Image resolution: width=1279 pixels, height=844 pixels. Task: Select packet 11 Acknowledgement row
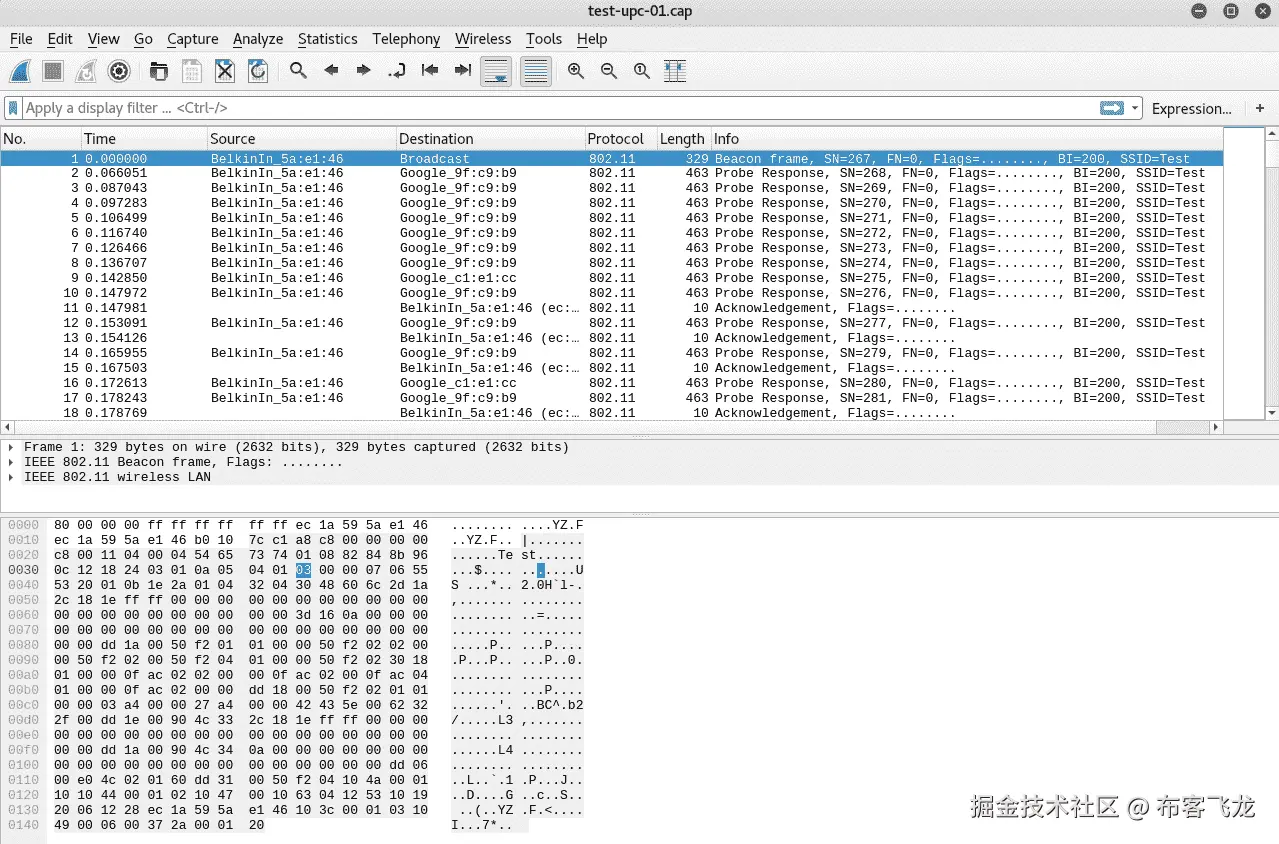pyautogui.click(x=612, y=308)
